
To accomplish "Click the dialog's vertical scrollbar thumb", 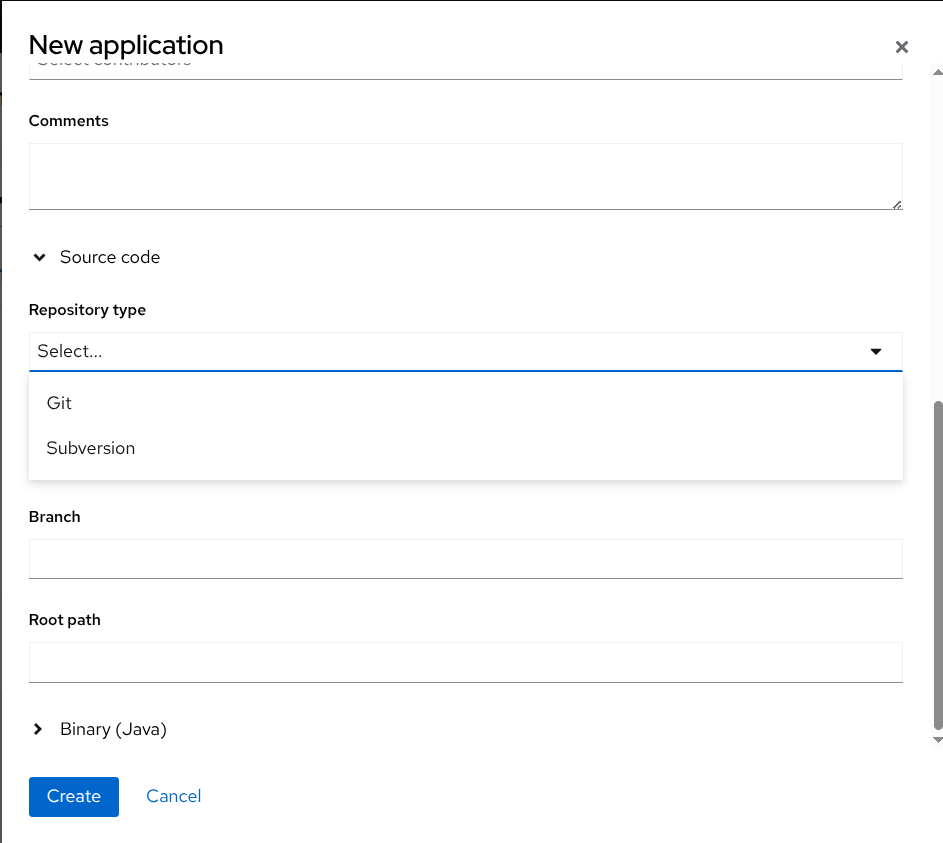I will click(x=937, y=565).
